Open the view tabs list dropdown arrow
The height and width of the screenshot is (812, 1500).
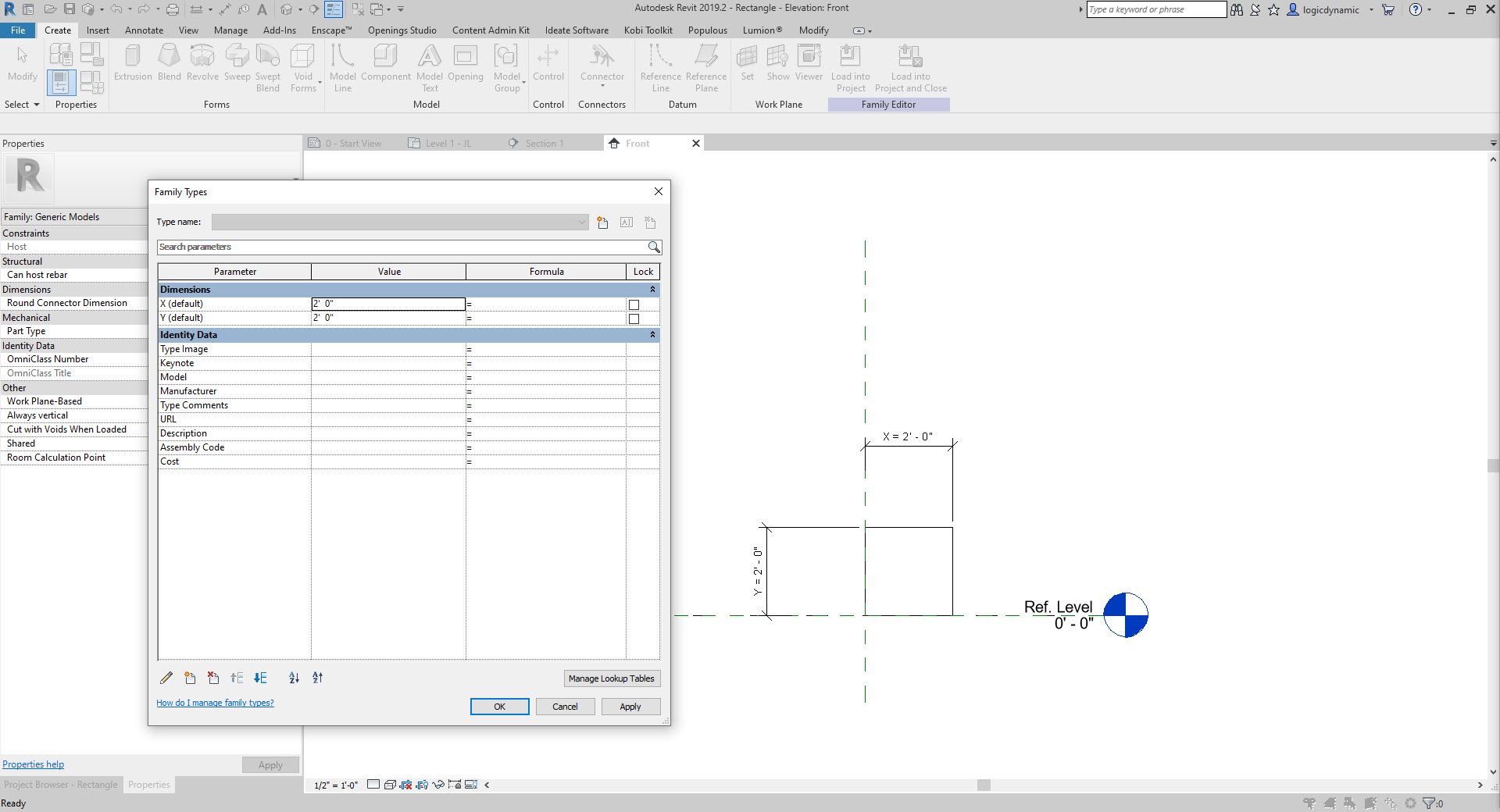pyautogui.click(x=1493, y=144)
